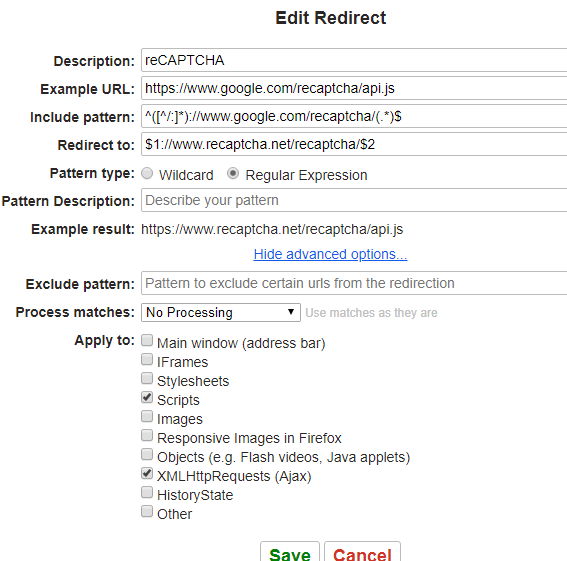Click the 'Apply to:' label
Image resolution: width=567 pixels, height=561 pixels.
[105, 340]
